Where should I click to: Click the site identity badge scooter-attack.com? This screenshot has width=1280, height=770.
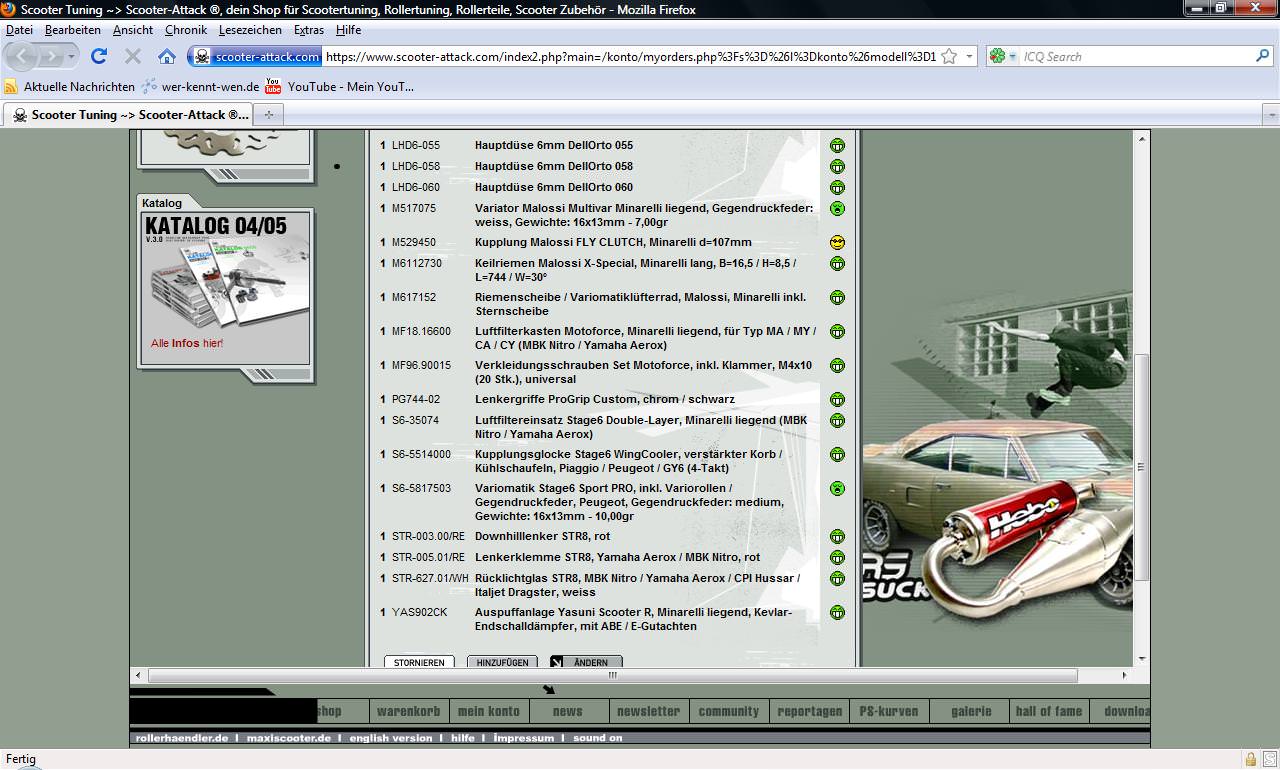[257, 56]
